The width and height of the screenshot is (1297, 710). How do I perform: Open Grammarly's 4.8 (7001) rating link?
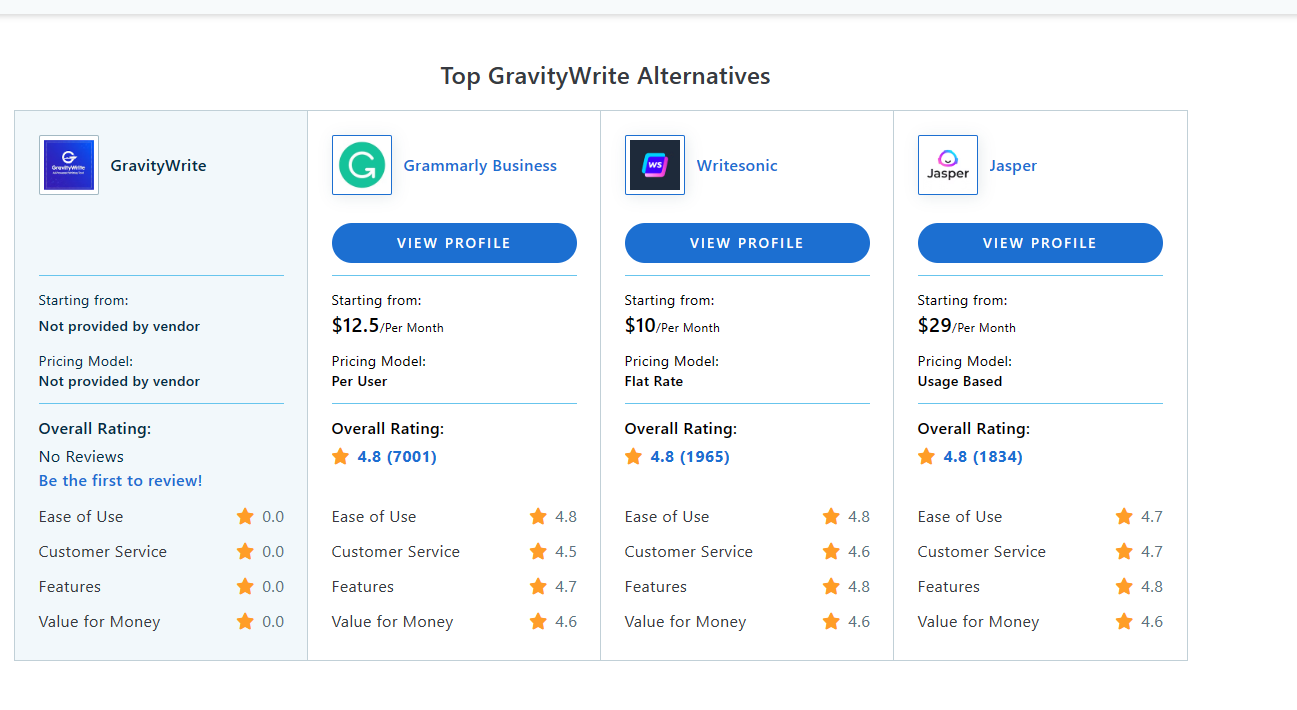397,457
